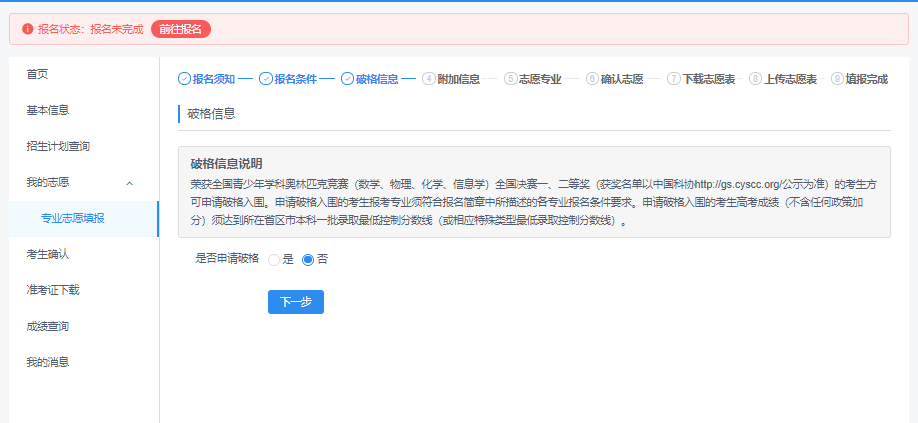Go to 招生计划查询 page
This screenshot has height=423, width=918.
58,146
